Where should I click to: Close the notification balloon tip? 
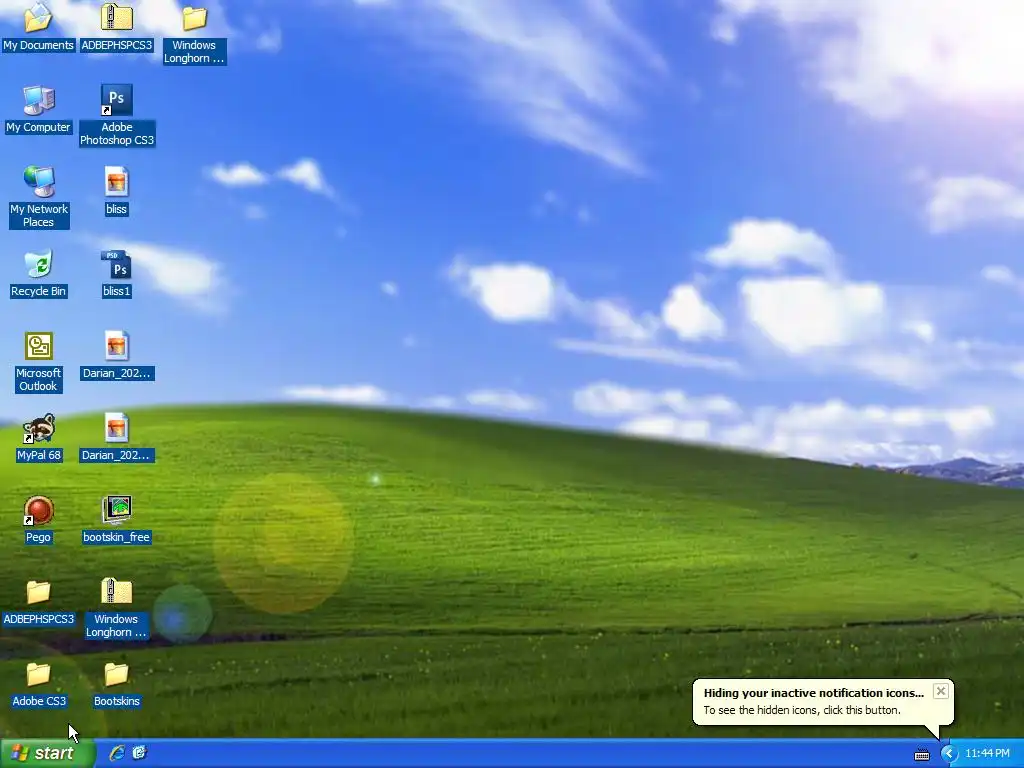pos(940,691)
